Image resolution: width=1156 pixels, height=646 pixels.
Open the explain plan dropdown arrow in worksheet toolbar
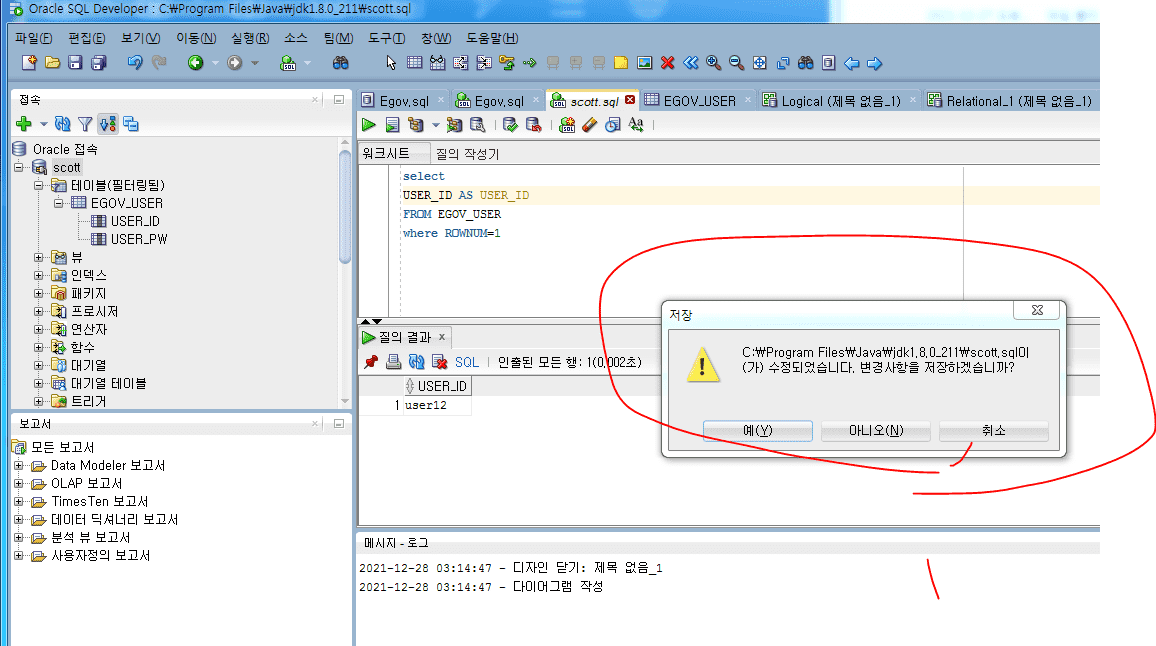tap(436, 125)
